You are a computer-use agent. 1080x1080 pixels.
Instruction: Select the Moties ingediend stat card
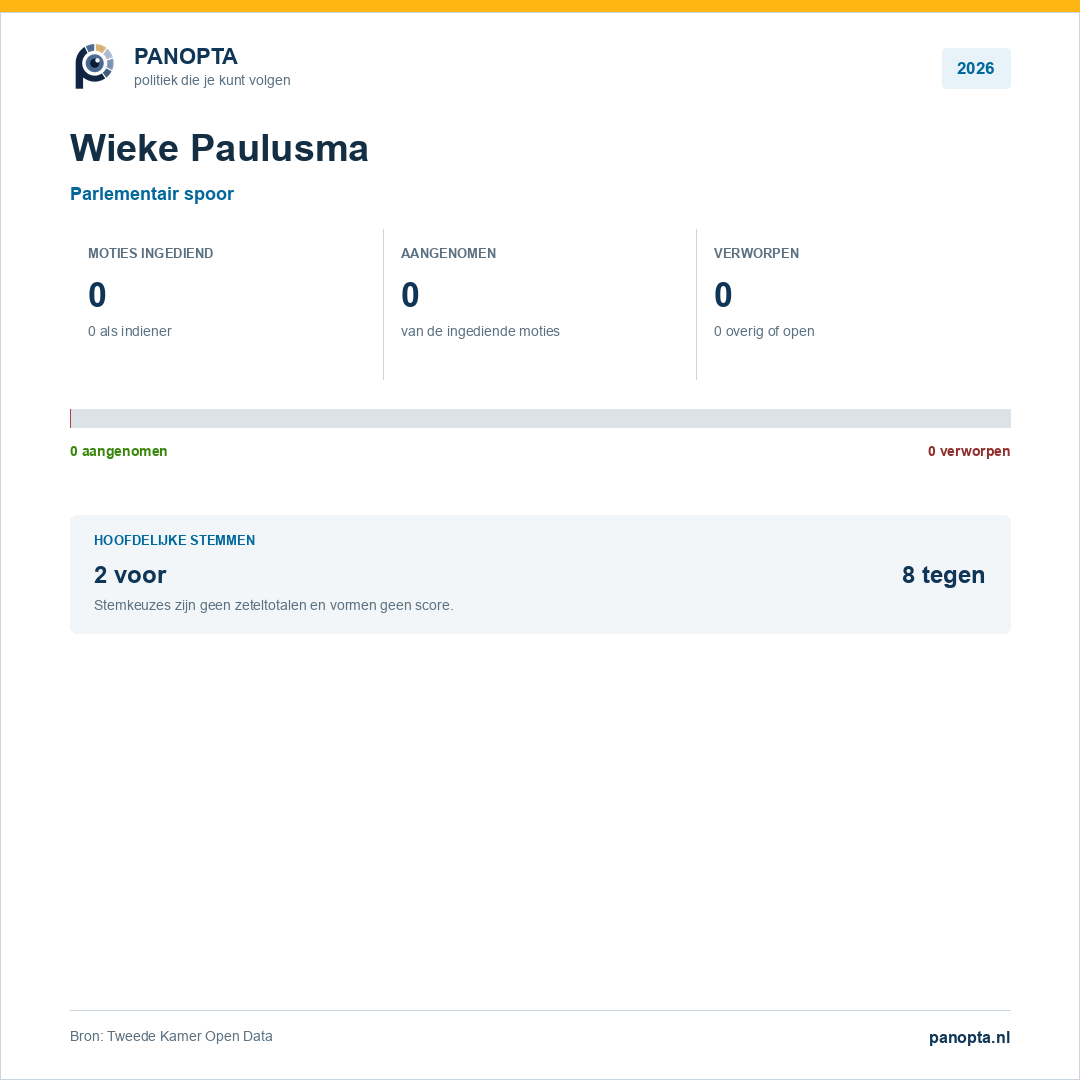(x=227, y=304)
